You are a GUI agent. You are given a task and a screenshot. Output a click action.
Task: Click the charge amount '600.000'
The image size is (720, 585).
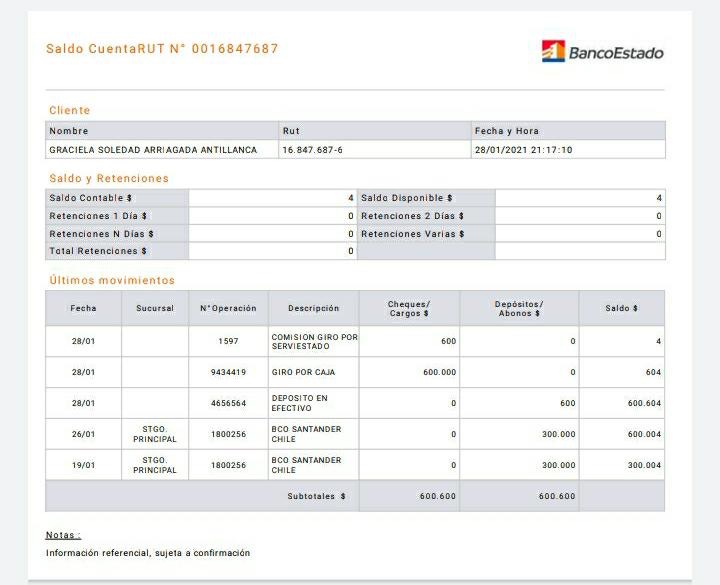coord(439,372)
